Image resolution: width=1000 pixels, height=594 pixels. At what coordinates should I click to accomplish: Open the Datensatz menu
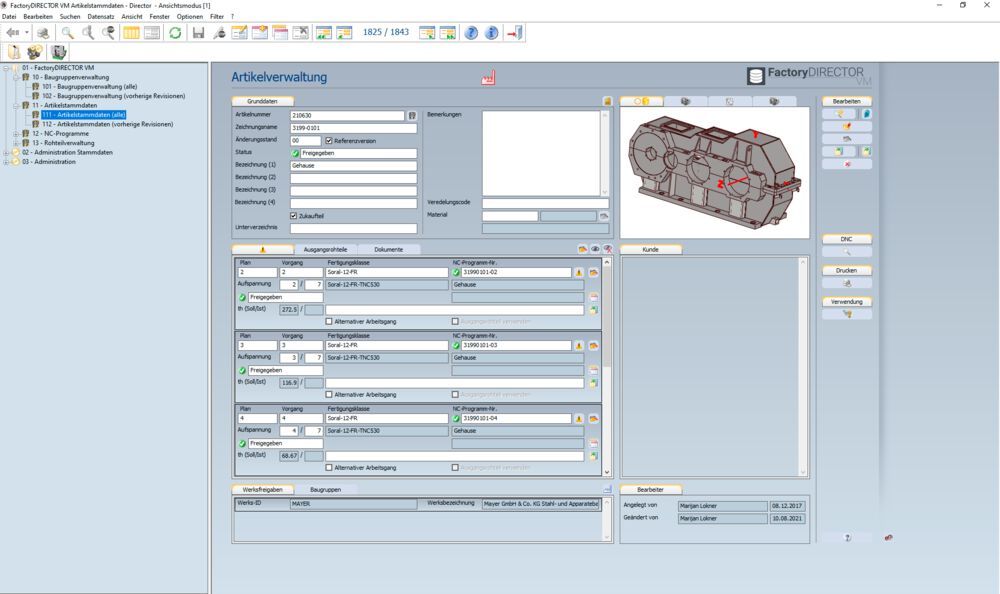click(x=101, y=17)
